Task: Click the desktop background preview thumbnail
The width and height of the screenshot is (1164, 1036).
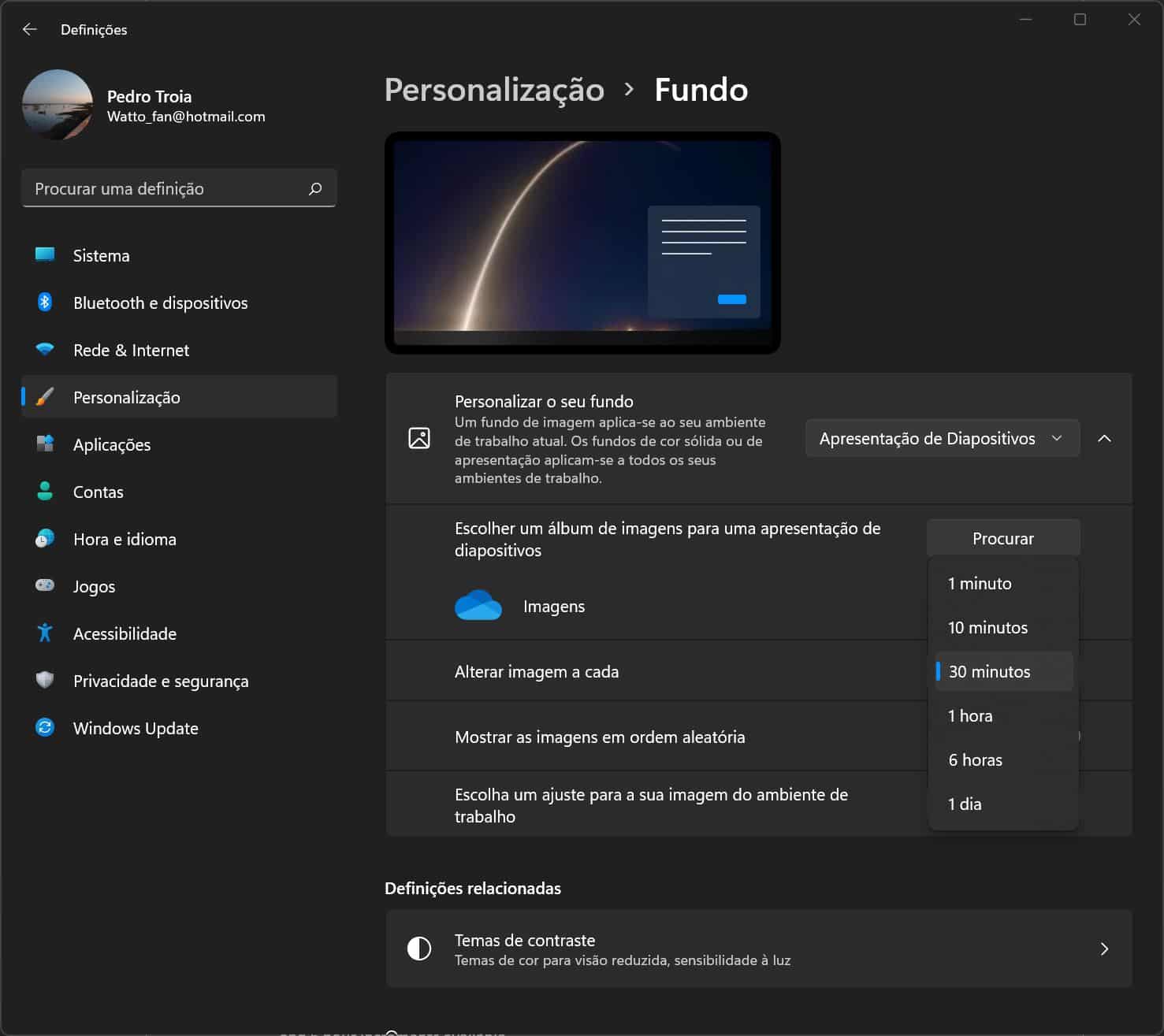Action: point(582,243)
